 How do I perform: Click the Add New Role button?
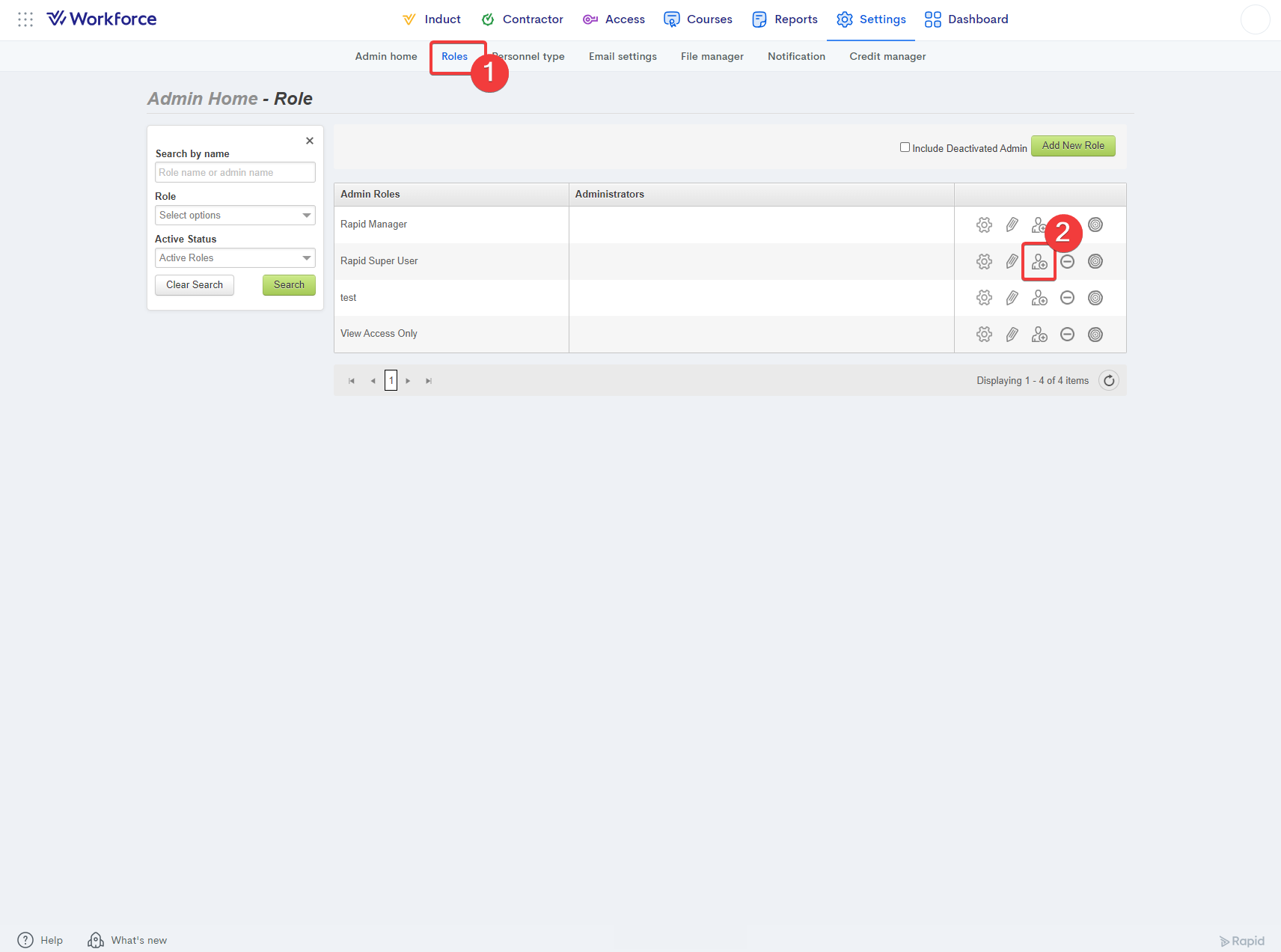[1072, 146]
